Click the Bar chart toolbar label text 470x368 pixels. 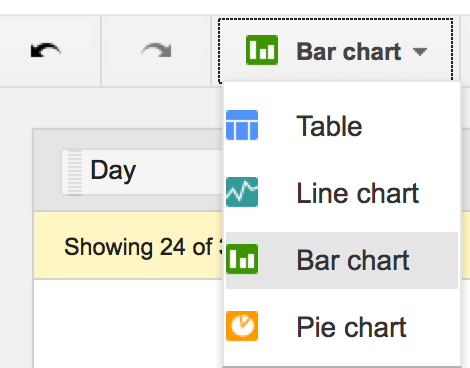point(349,52)
